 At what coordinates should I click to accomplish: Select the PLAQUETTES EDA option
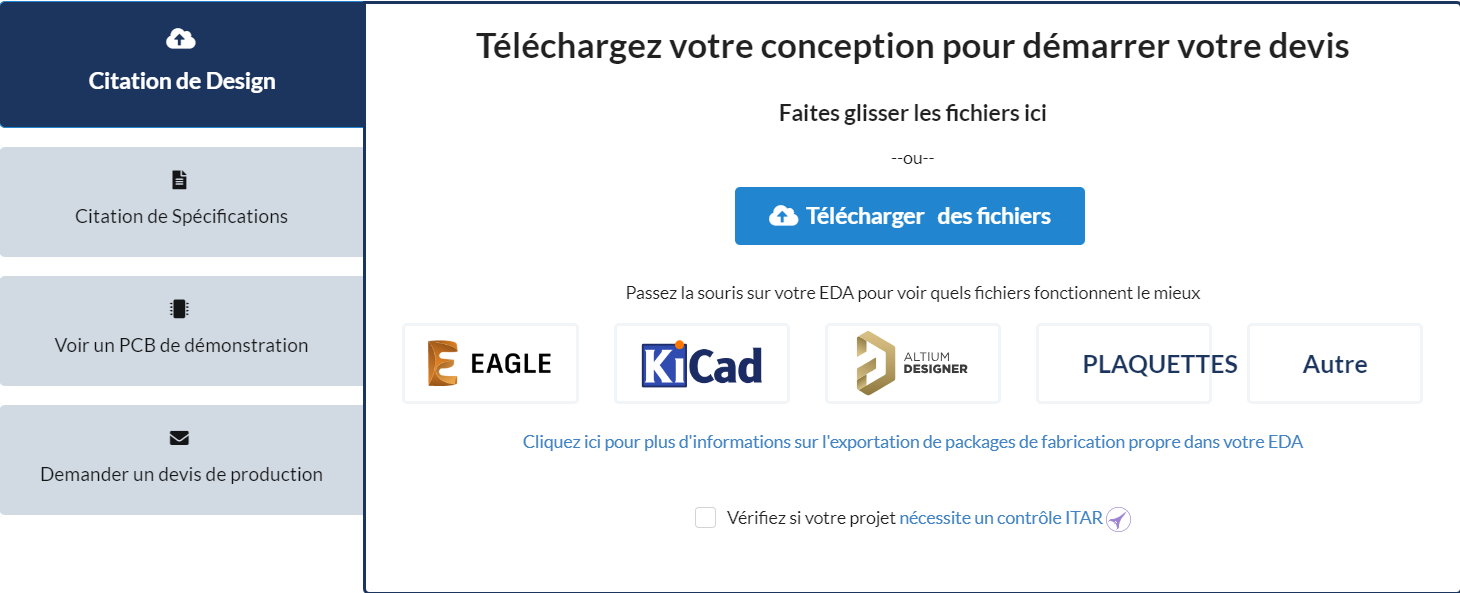(x=1124, y=364)
